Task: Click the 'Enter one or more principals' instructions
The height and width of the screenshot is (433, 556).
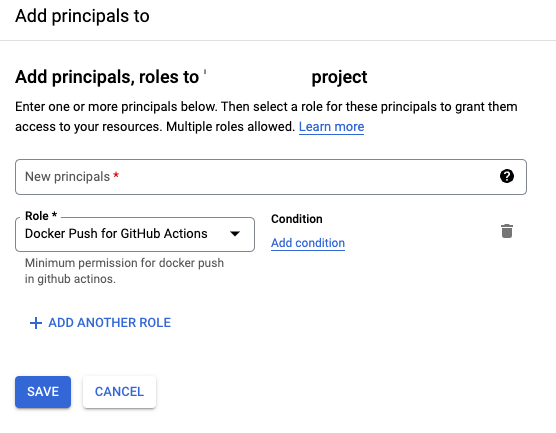Action: click(x=266, y=117)
